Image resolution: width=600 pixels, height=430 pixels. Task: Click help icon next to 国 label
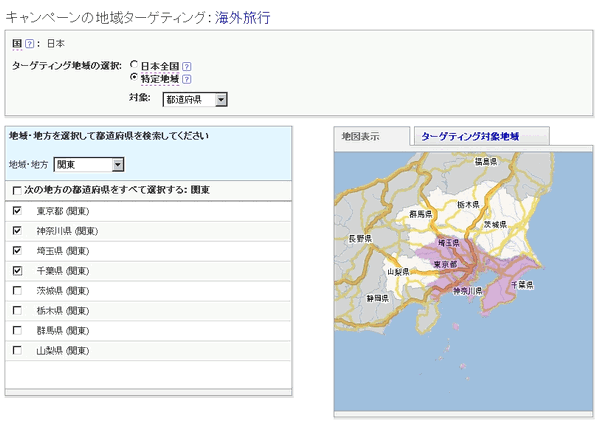[x=29, y=44]
